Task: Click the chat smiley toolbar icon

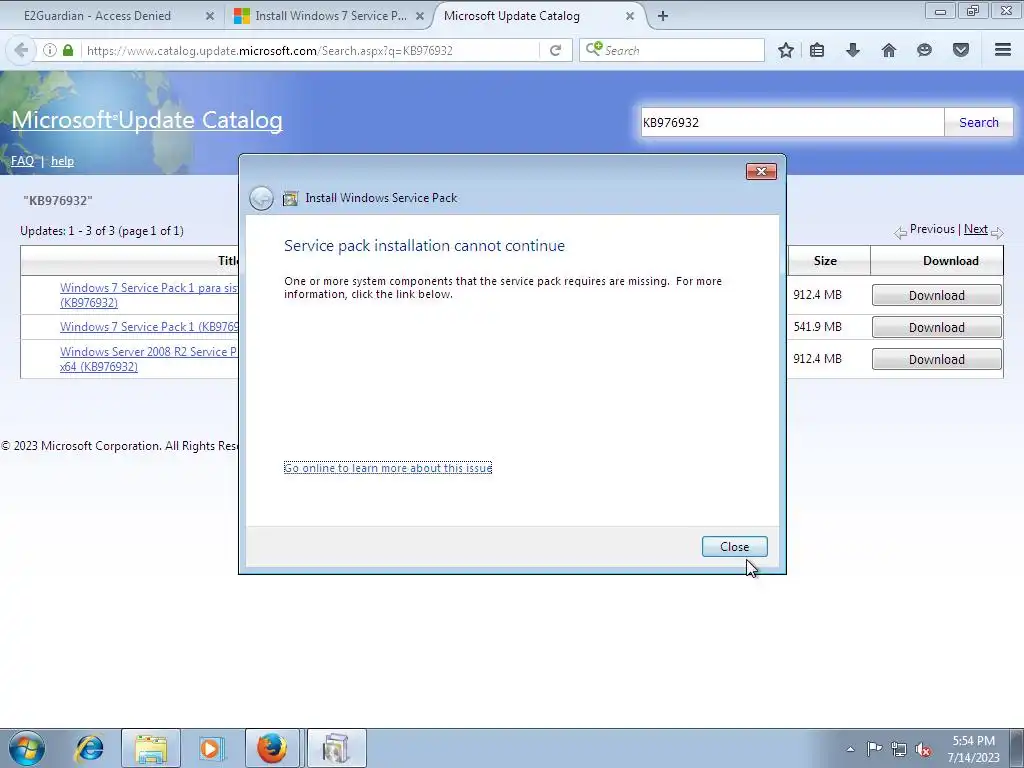Action: coord(924,50)
